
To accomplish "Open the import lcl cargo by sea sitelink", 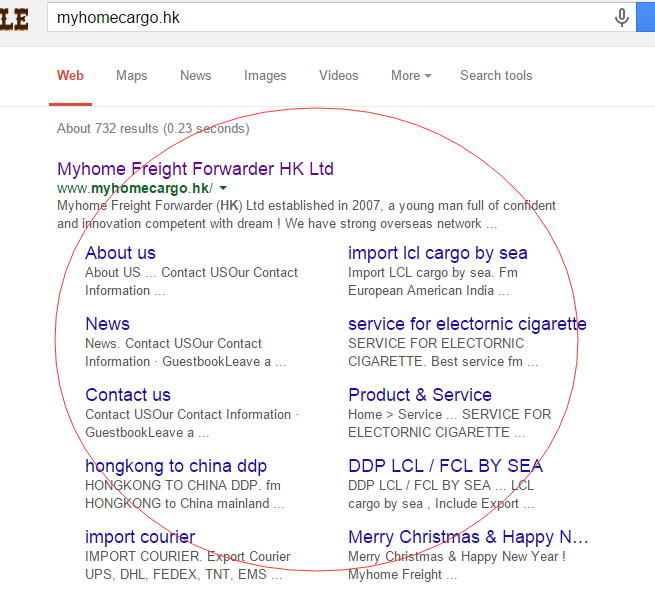I will (438, 253).
